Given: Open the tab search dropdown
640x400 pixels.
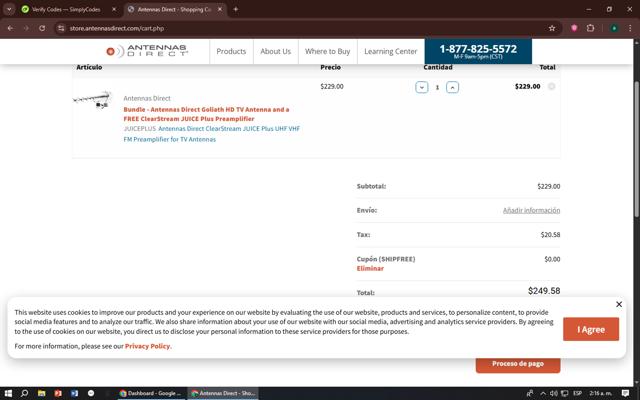Looking at the screenshot, I should (x=9, y=9).
